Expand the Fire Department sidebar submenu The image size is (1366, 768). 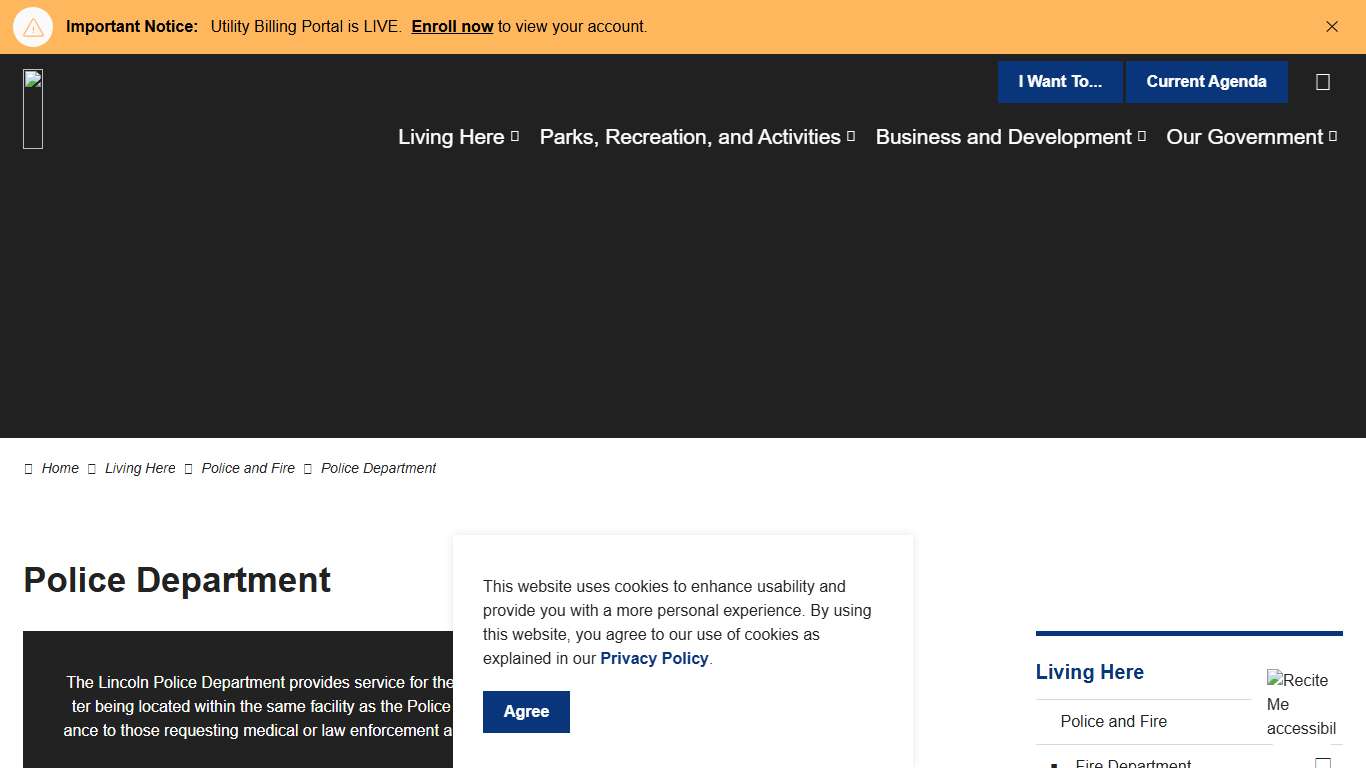coord(1322,763)
